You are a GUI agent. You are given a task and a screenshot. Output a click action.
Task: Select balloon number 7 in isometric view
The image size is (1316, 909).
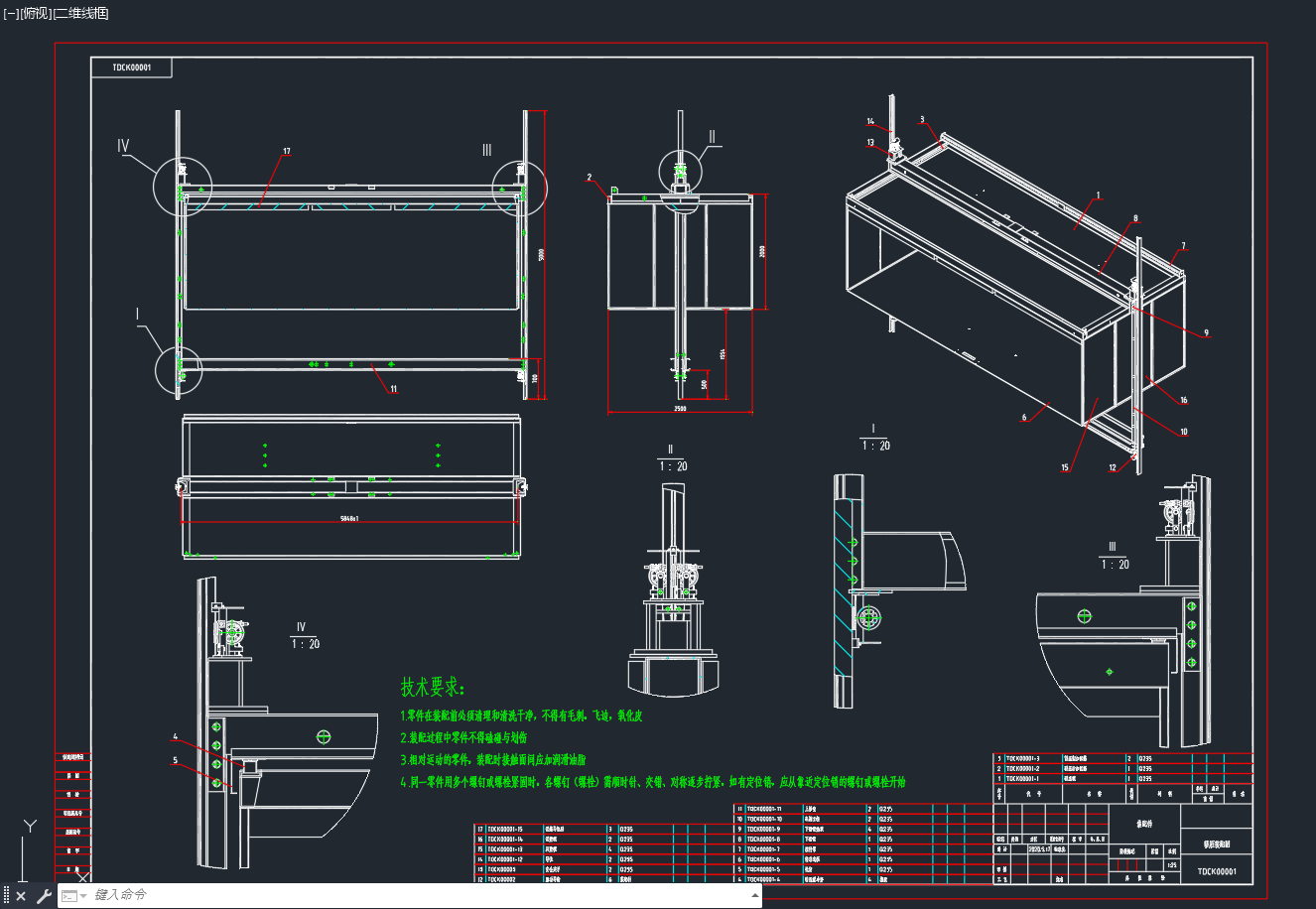pyautogui.click(x=1183, y=246)
